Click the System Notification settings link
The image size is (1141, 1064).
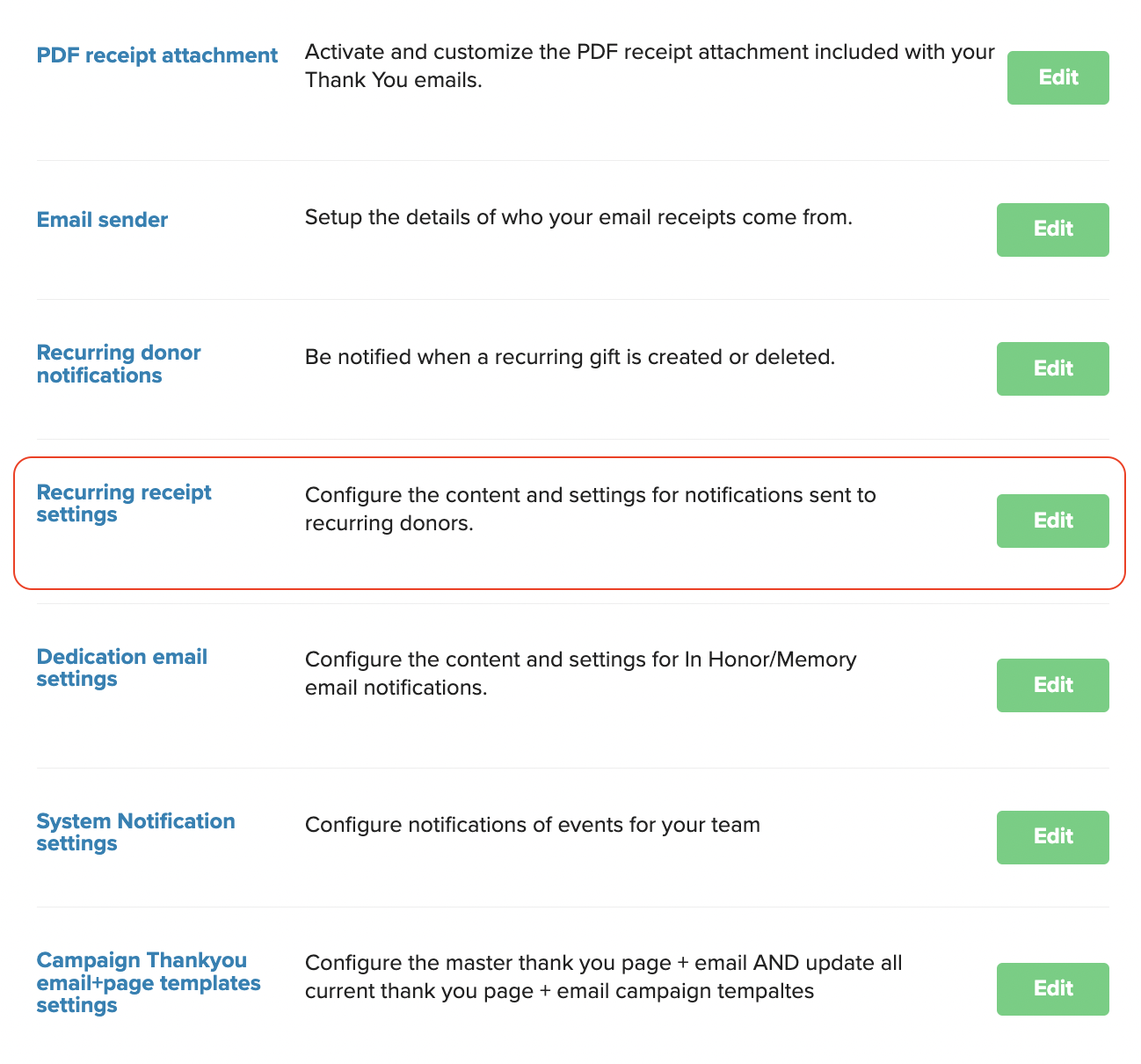135,832
